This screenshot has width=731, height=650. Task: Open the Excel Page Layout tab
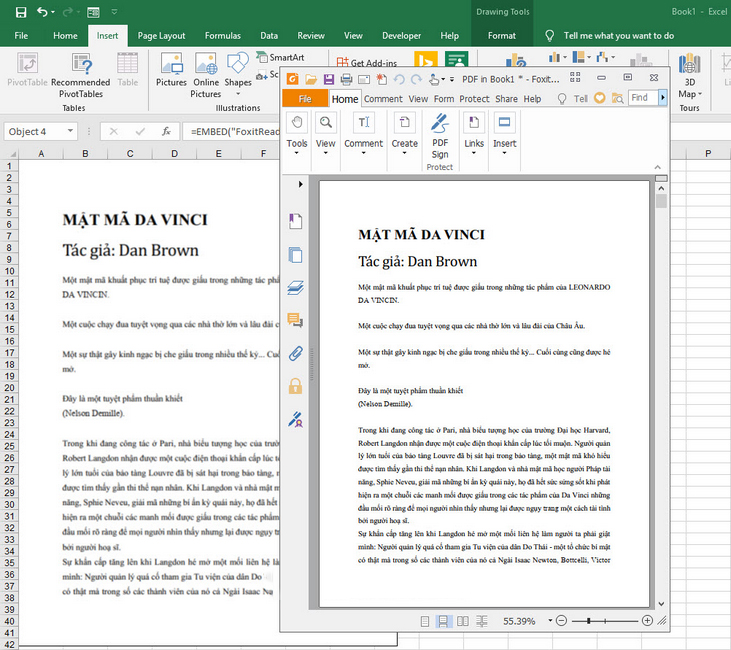(161, 36)
